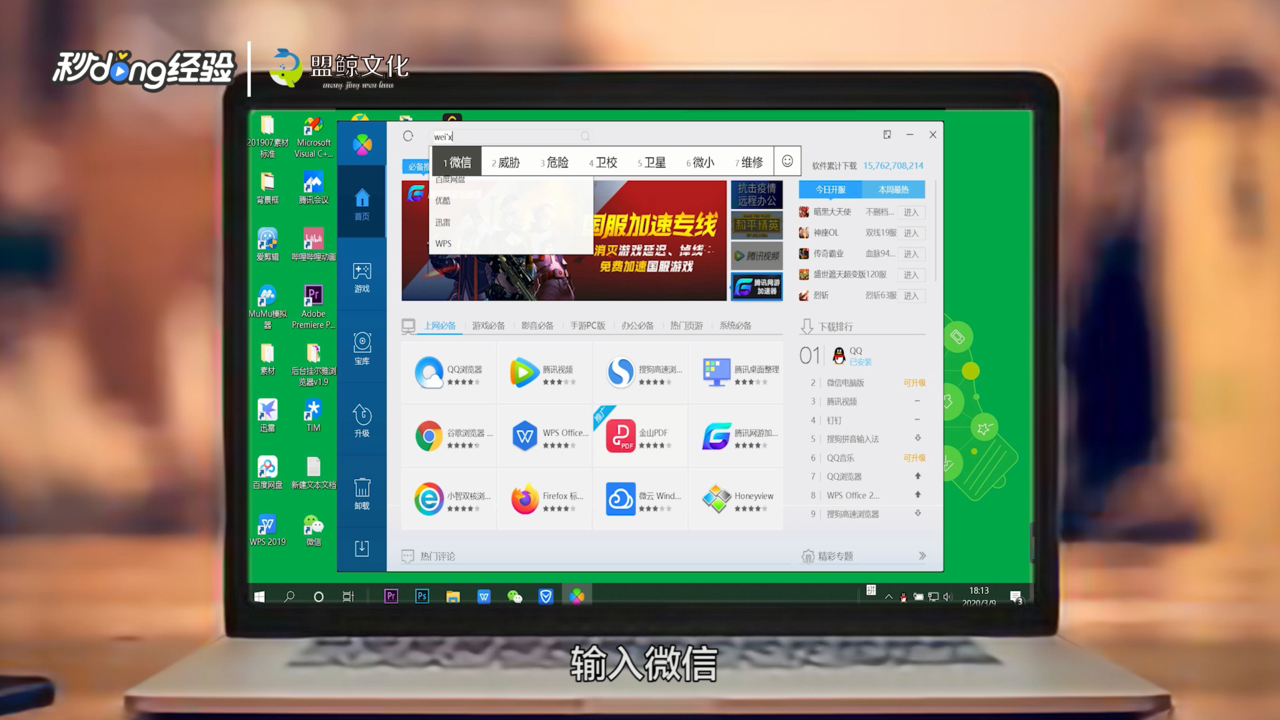Switch to the 上网必备 tab
Screen dimensions: 1280x720
(439, 326)
